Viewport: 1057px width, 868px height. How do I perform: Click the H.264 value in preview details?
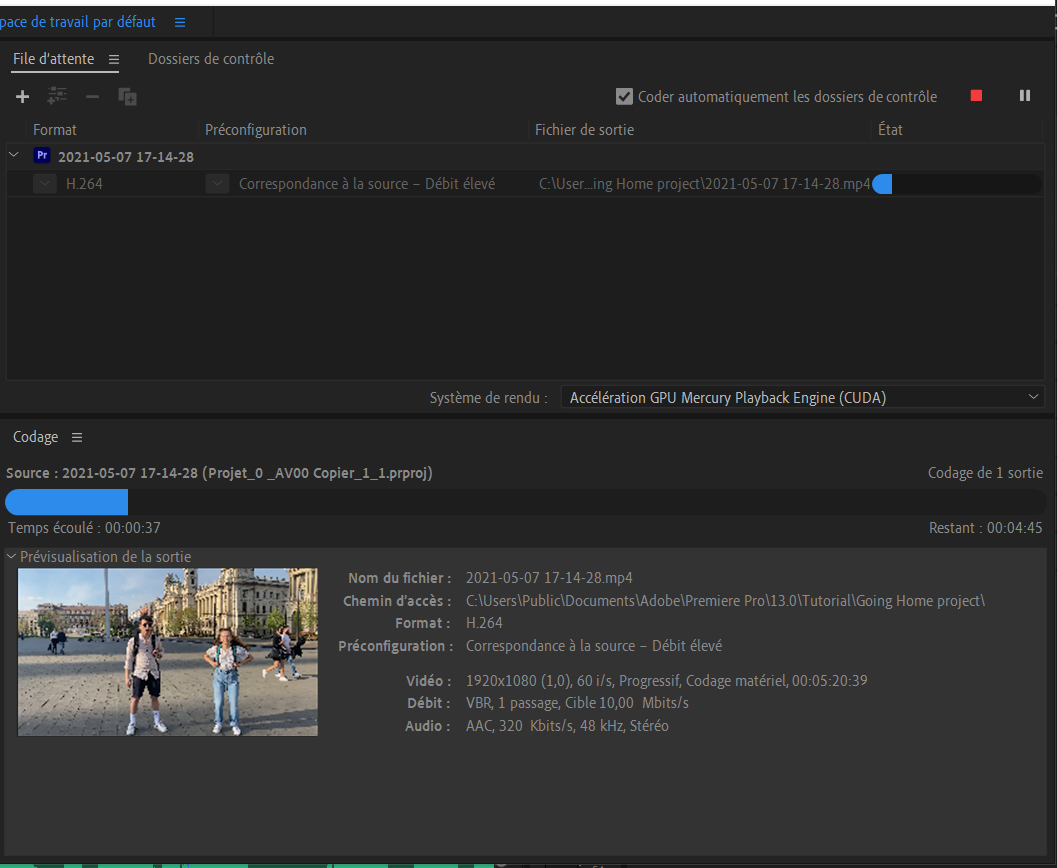tap(484, 623)
